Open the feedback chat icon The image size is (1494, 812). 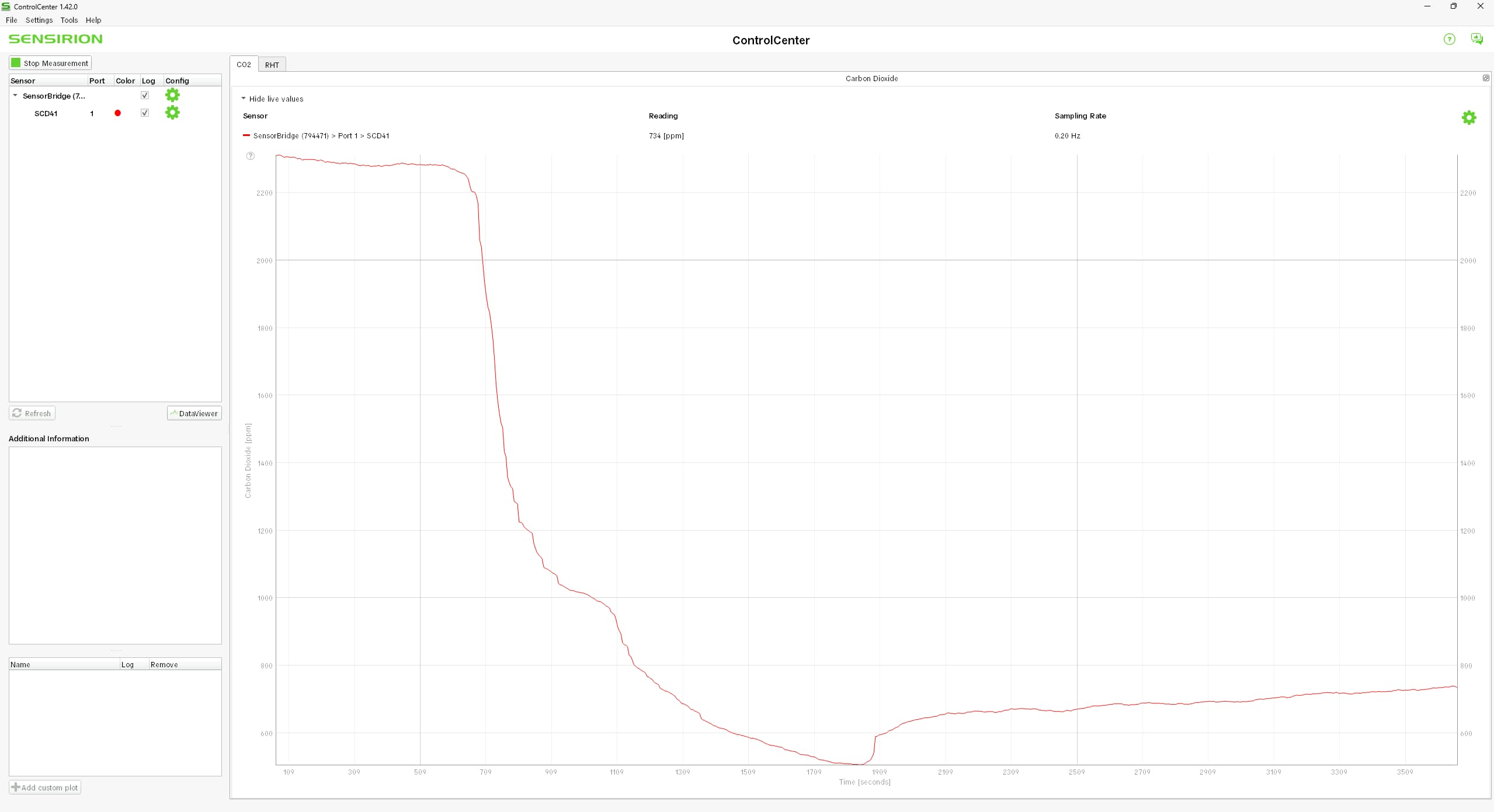1476,39
